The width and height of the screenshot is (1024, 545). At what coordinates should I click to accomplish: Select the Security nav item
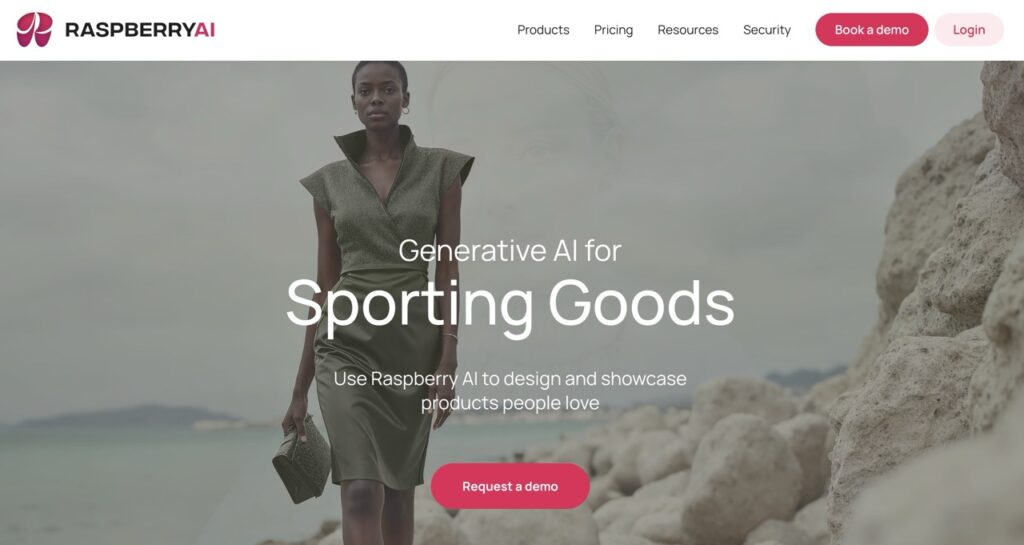(x=767, y=30)
